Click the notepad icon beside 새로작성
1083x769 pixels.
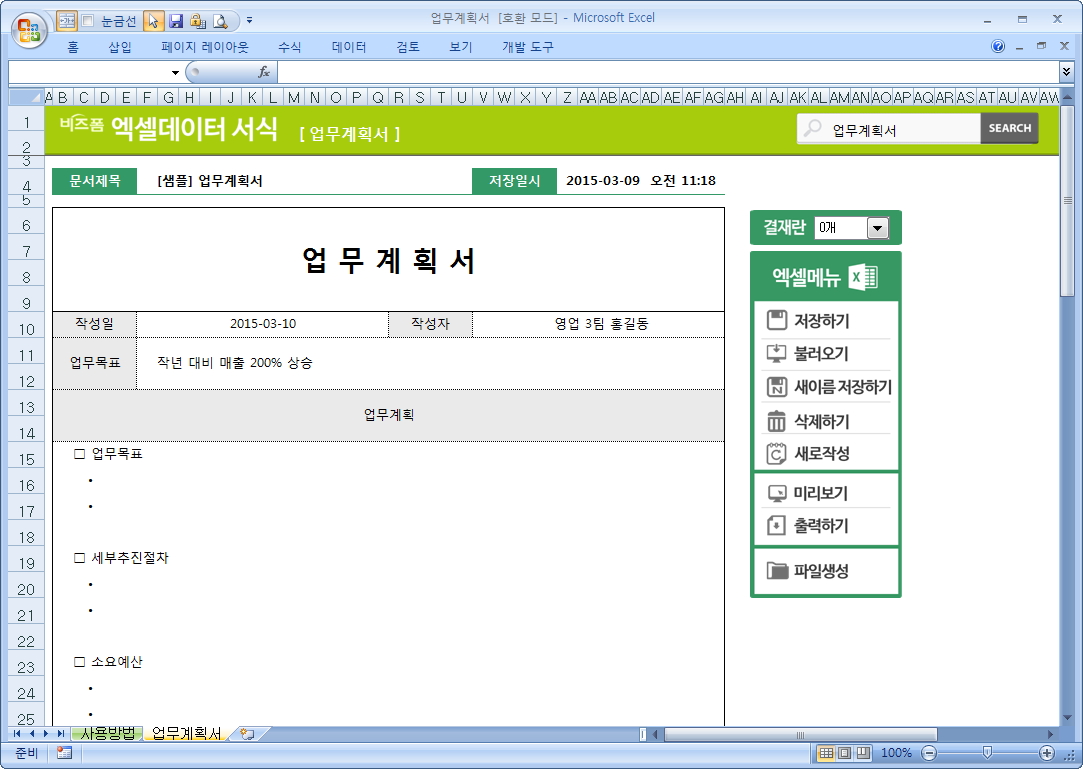click(776, 453)
